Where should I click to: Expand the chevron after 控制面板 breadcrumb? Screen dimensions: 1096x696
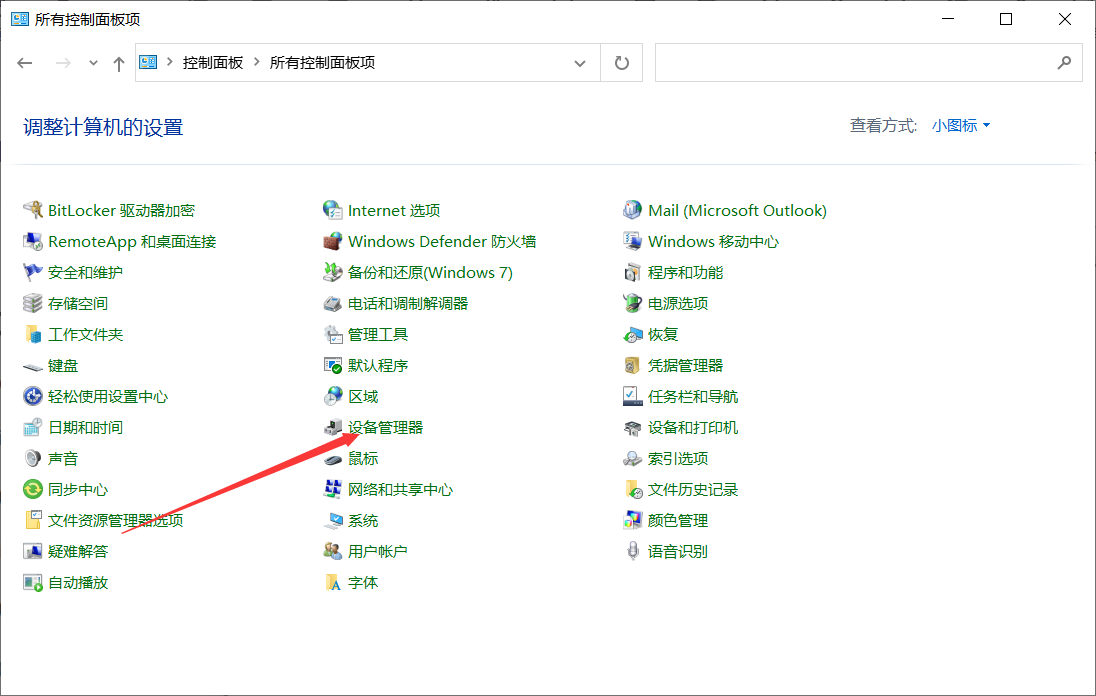[257, 62]
